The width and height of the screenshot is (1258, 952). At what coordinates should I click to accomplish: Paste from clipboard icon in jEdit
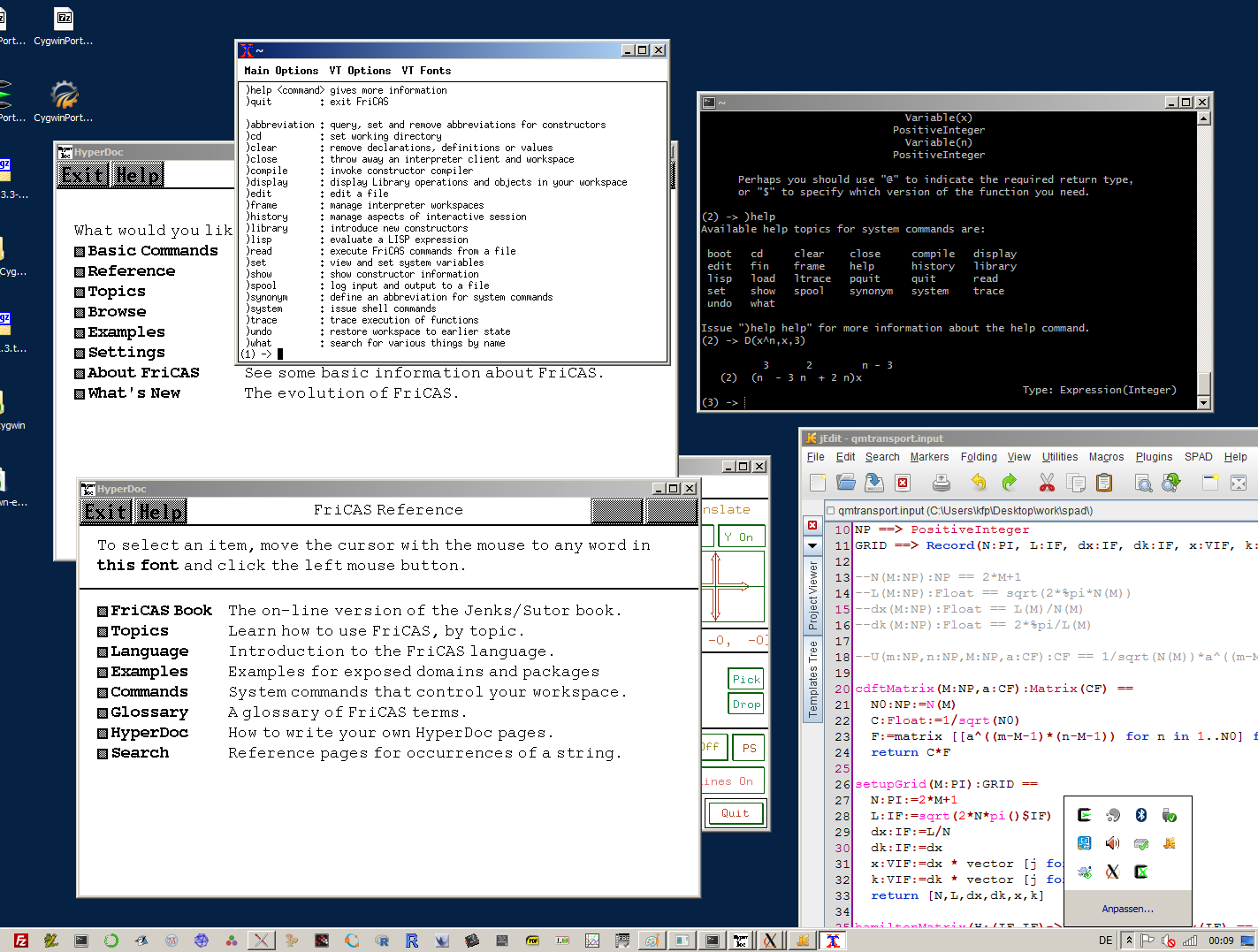(1104, 483)
